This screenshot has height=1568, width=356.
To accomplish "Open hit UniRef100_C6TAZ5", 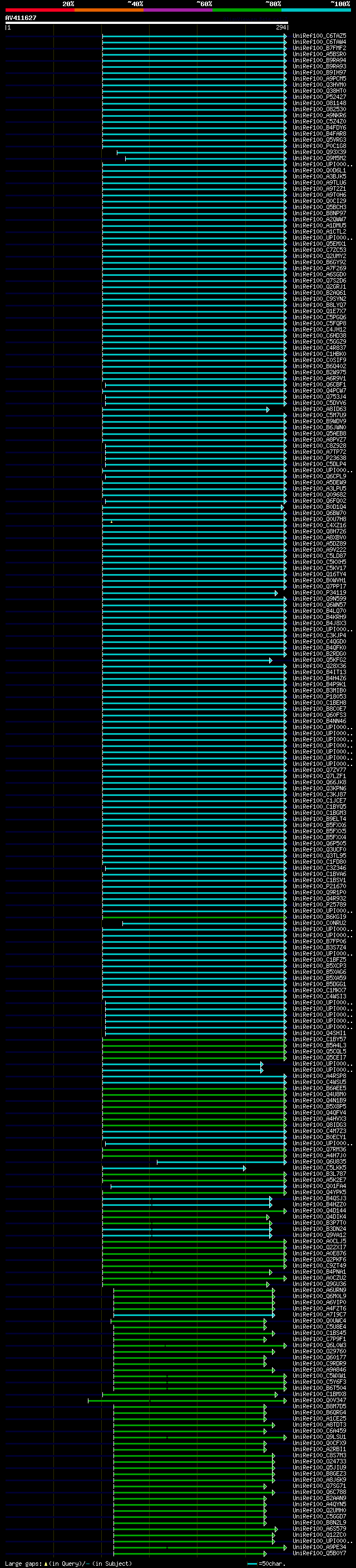I will click(x=319, y=36).
